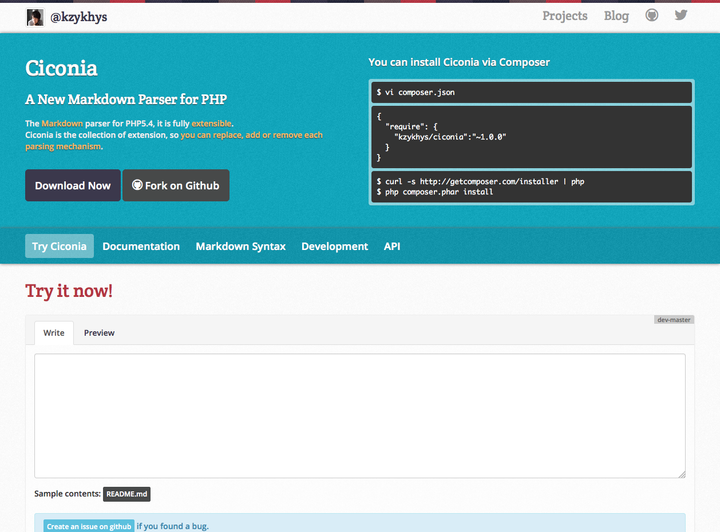Click the Ciconia title heading
This screenshot has width=720, height=532.
coord(61,68)
